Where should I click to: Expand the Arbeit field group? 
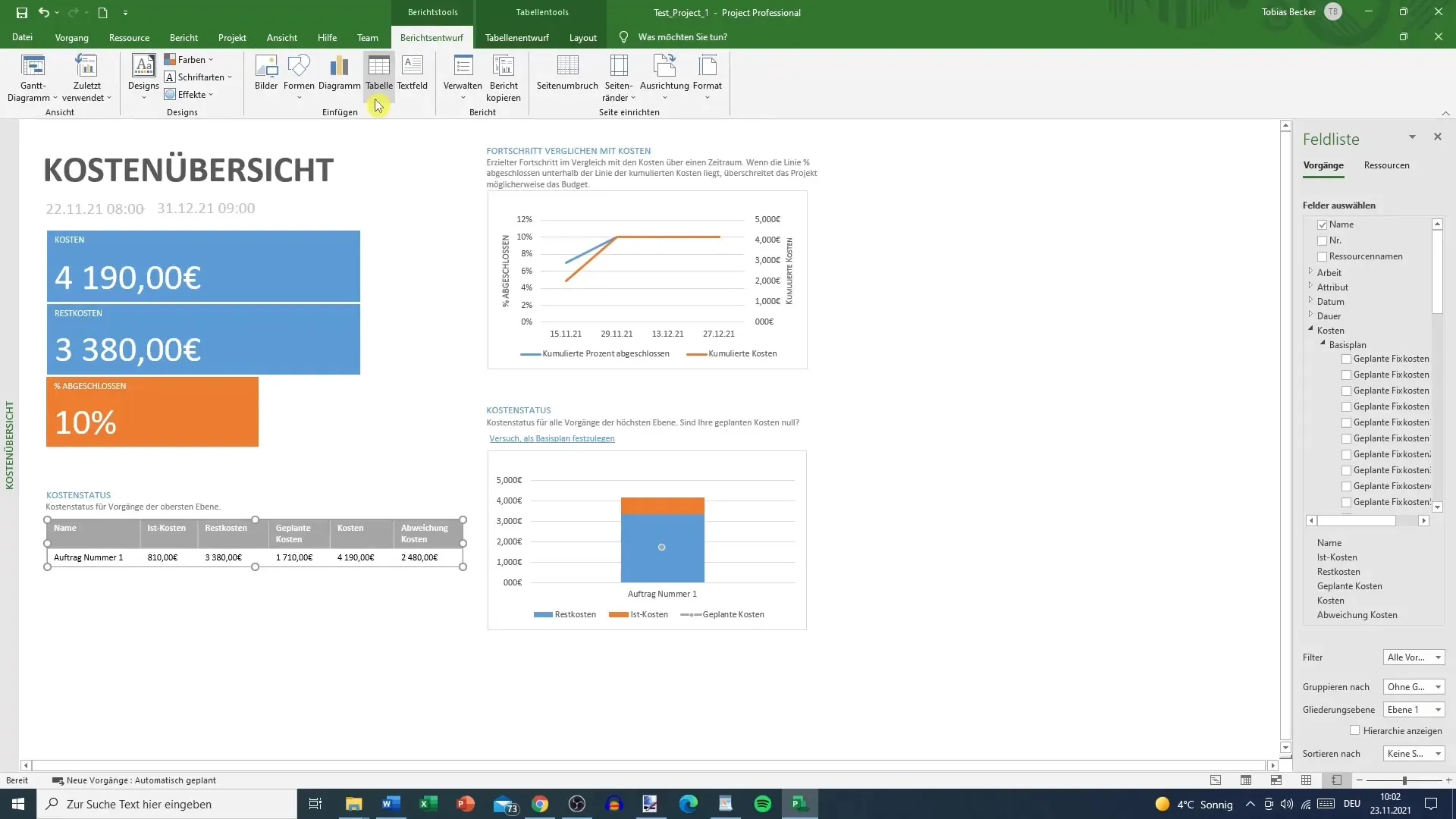(1310, 271)
